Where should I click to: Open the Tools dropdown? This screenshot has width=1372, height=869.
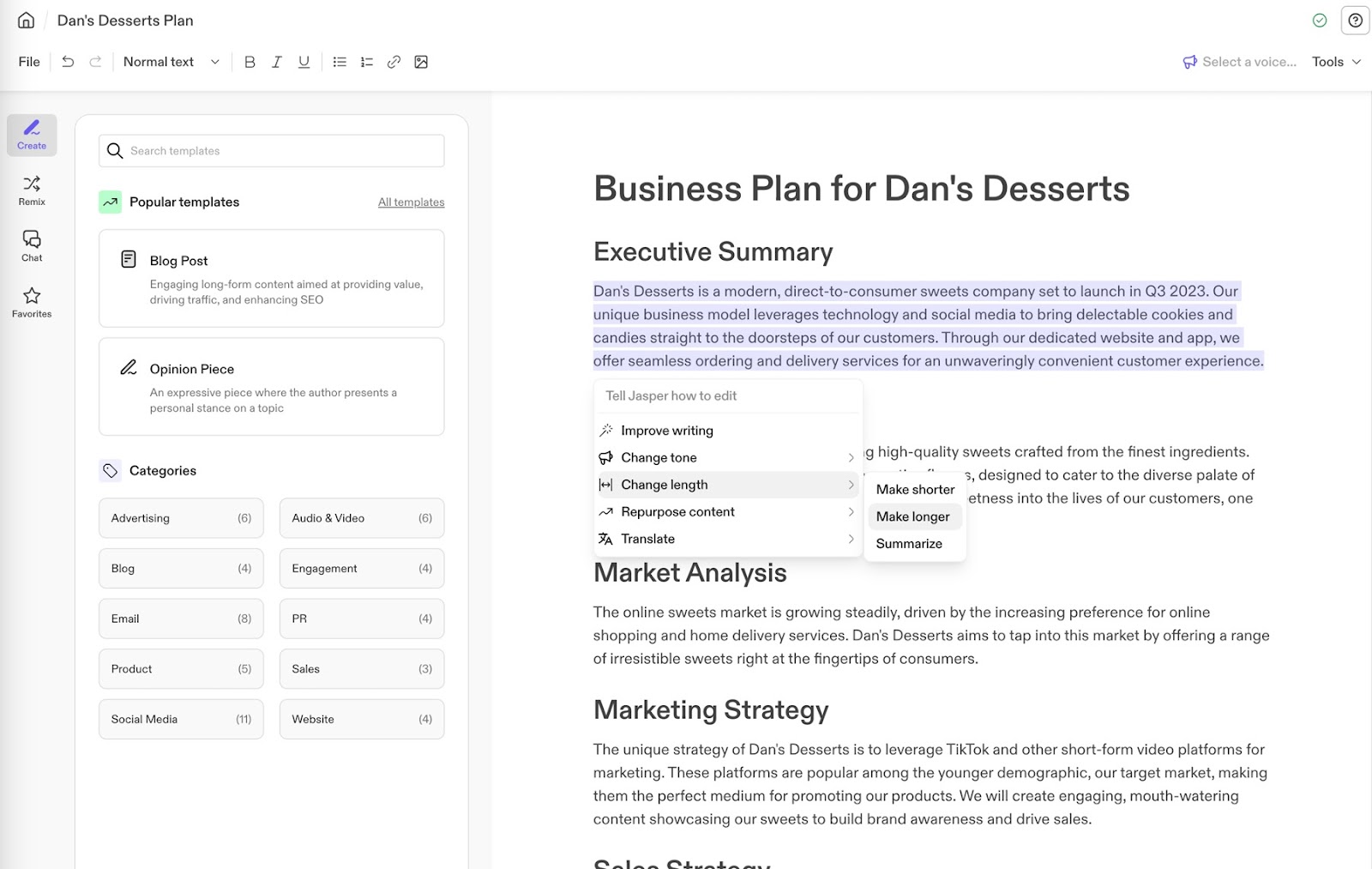(x=1336, y=62)
